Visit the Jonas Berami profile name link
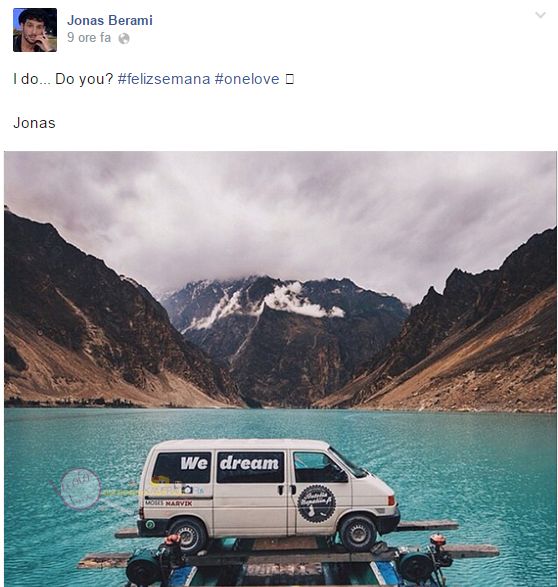 click(x=110, y=20)
